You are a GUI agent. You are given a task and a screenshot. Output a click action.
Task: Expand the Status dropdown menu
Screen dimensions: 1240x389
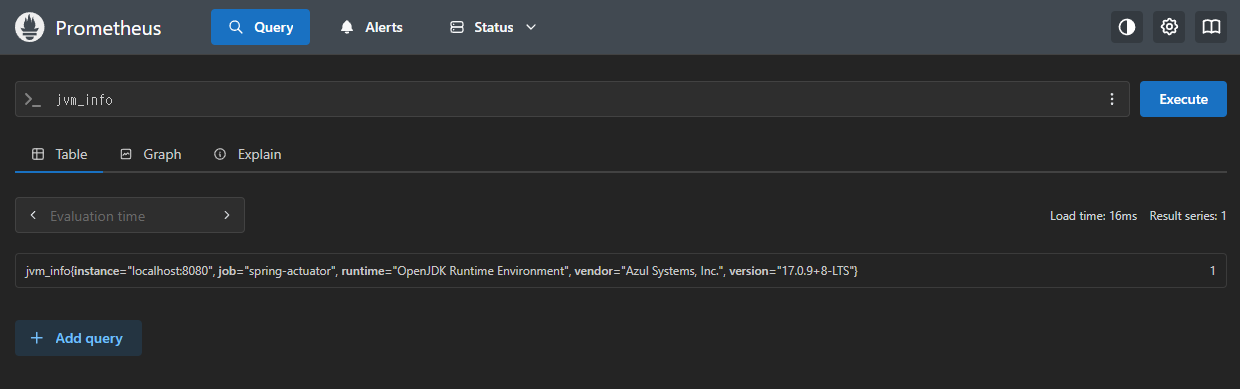coord(493,27)
